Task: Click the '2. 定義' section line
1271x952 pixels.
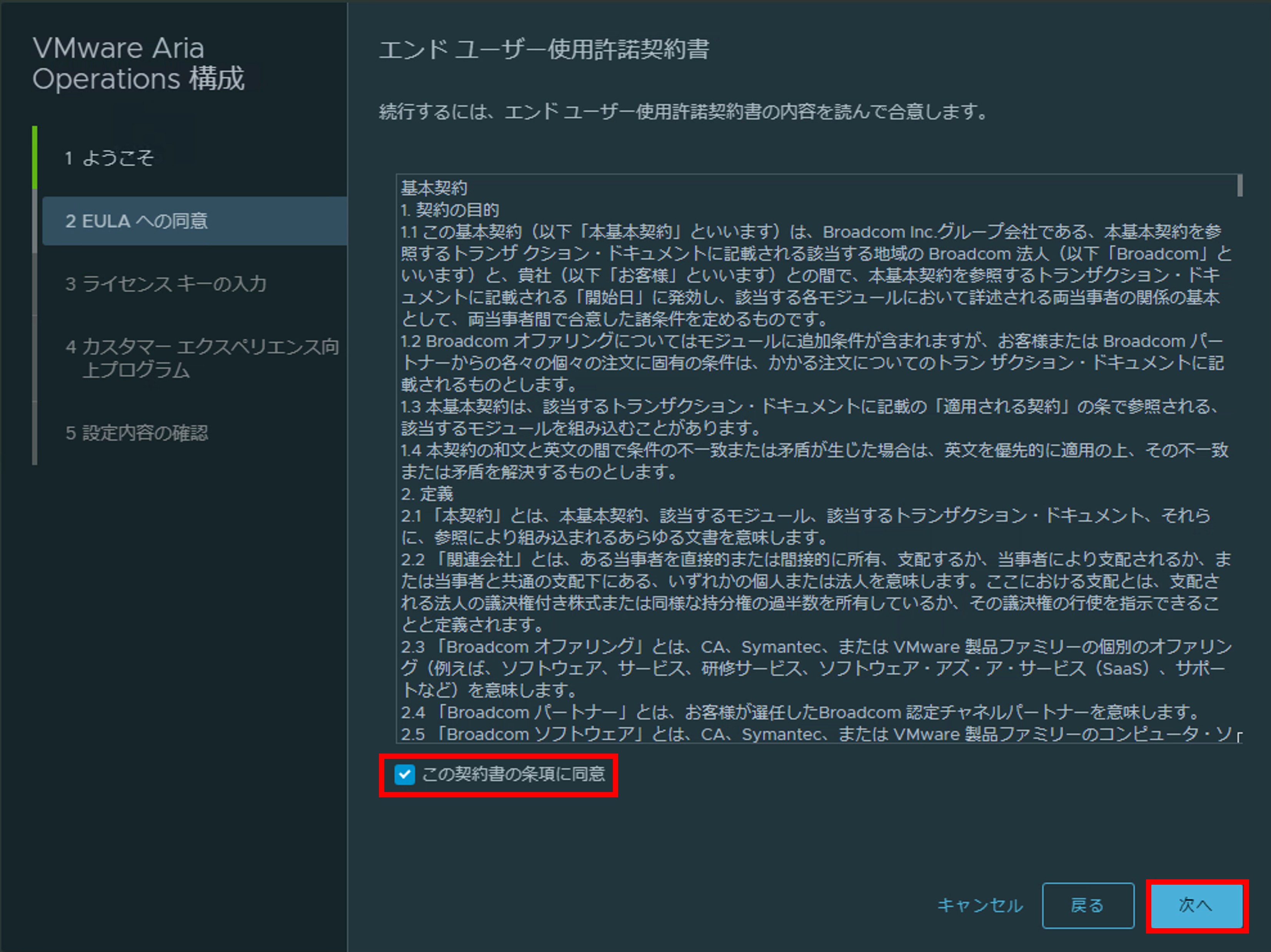Action: pyautogui.click(x=427, y=494)
